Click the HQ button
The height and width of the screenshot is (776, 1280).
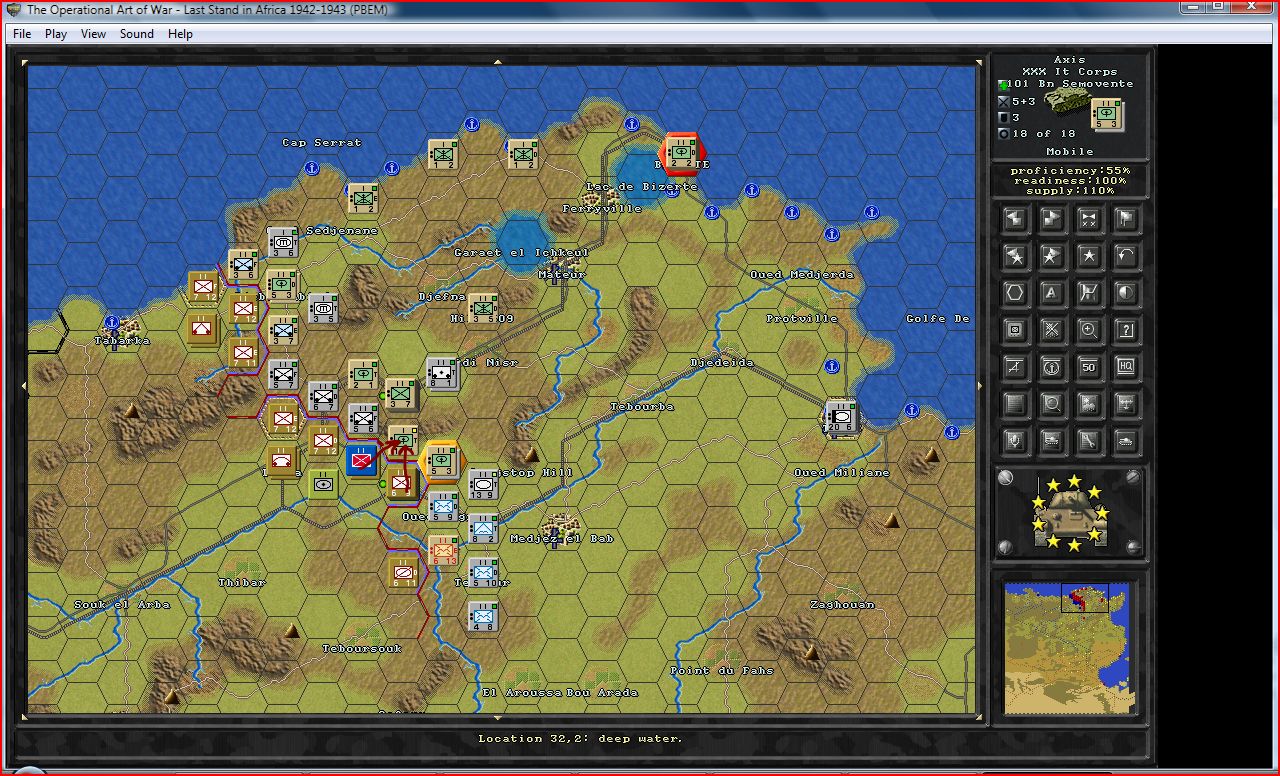[1126, 367]
